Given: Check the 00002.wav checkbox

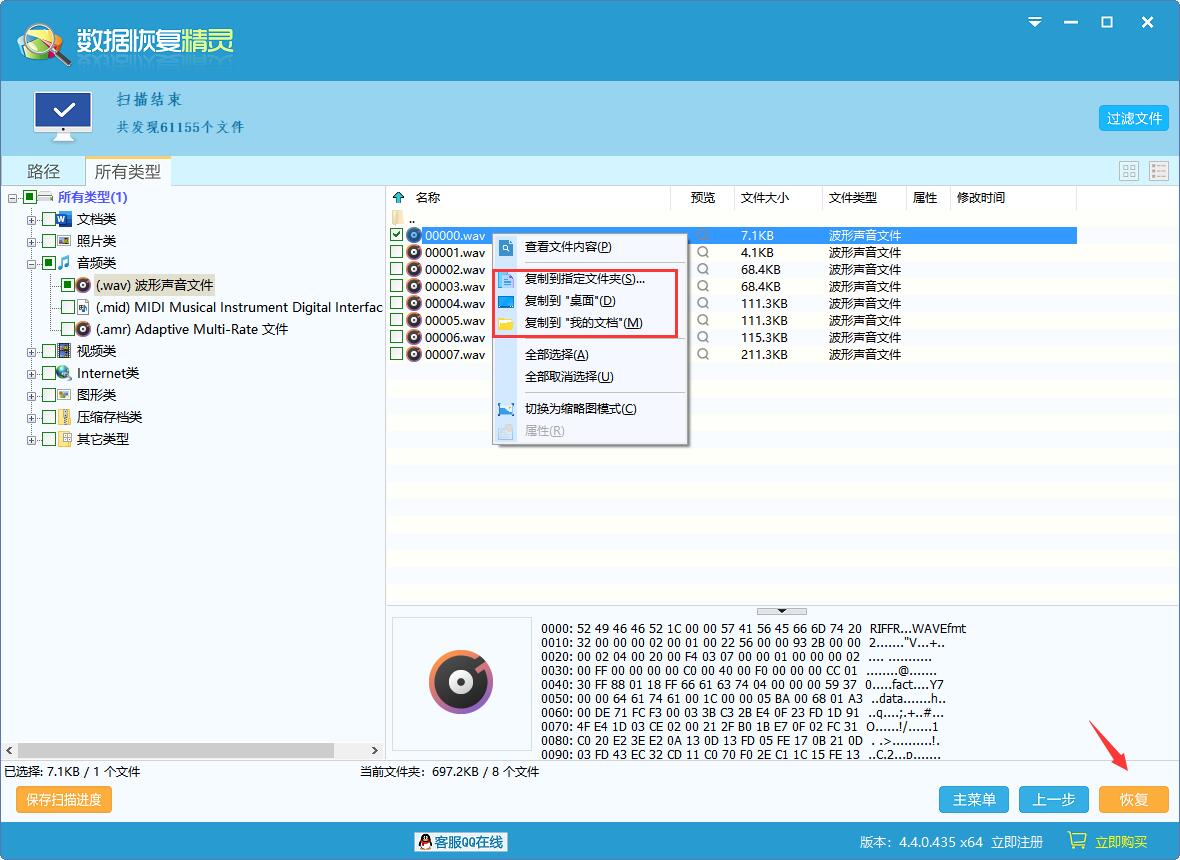Looking at the screenshot, I should [397, 269].
